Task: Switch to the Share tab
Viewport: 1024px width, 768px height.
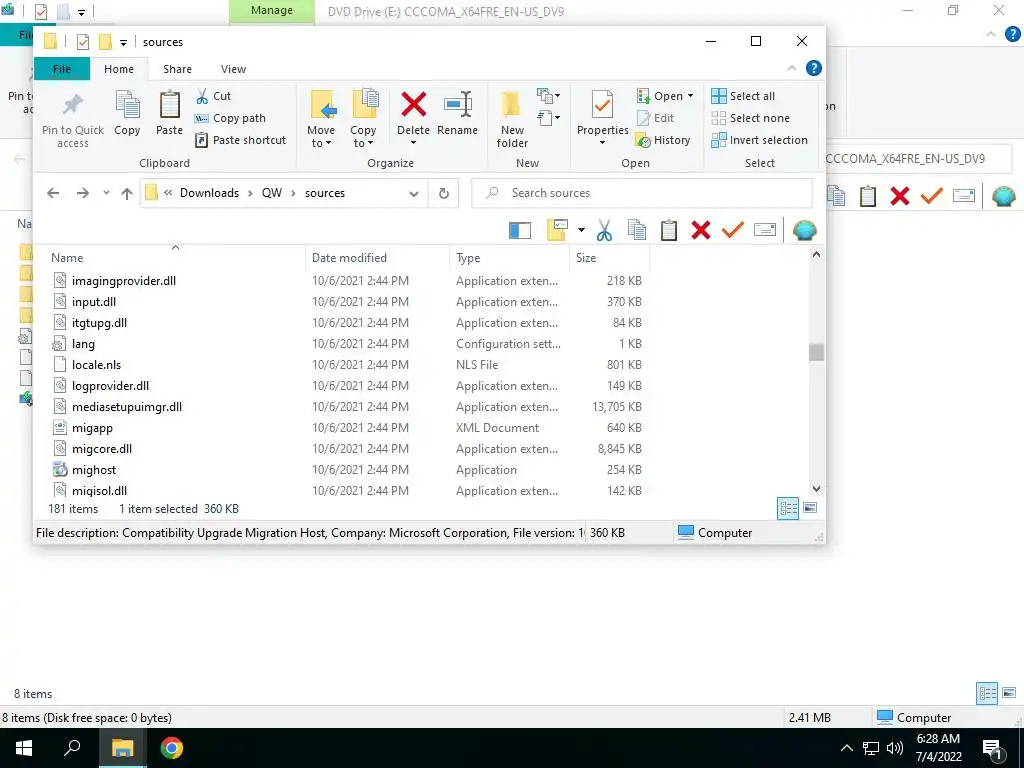Action: click(x=177, y=69)
